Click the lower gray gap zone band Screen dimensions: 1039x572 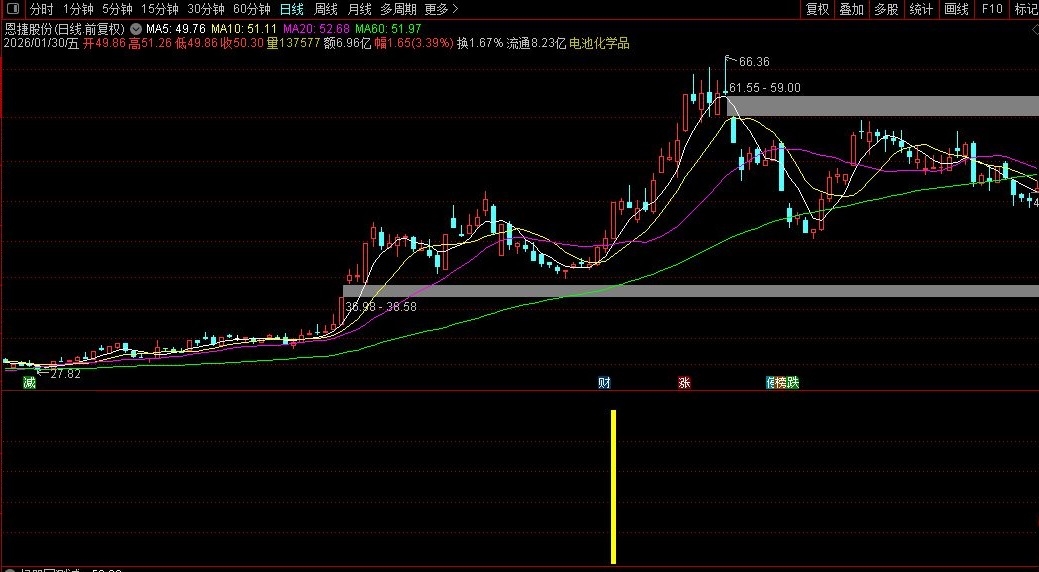690,291
